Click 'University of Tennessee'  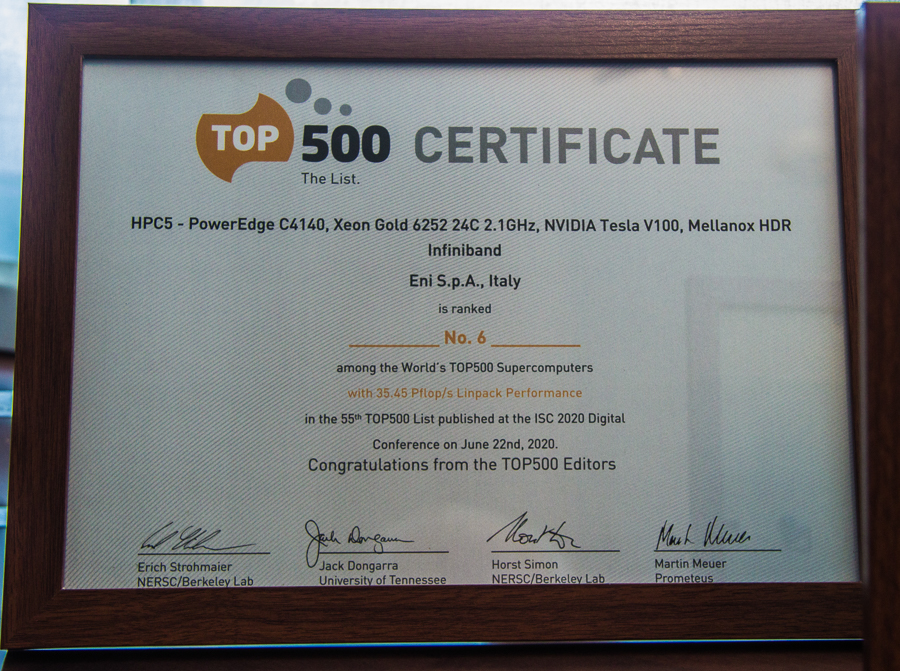[x=382, y=580]
